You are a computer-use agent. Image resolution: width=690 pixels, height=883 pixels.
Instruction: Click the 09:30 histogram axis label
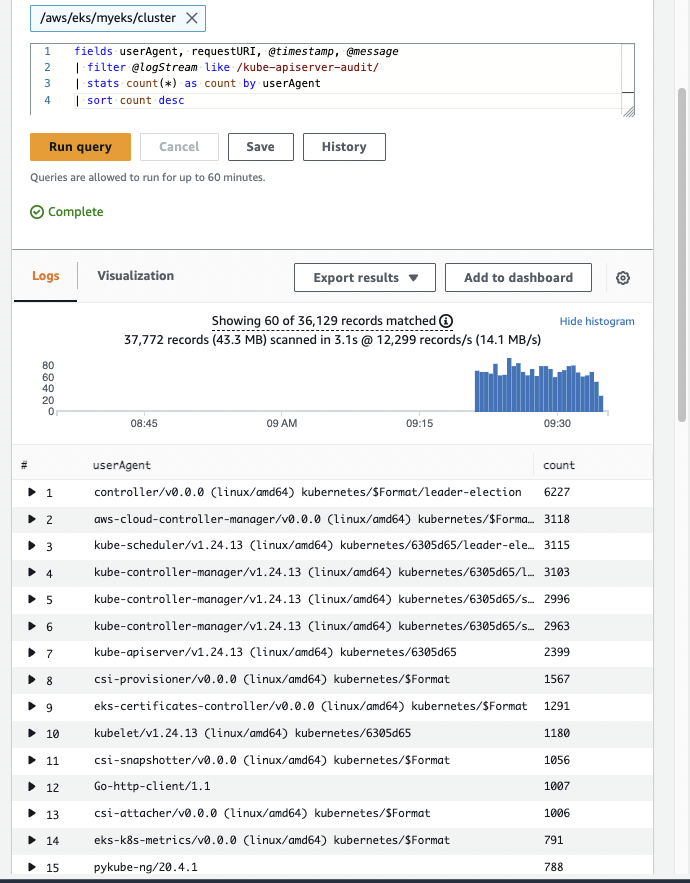[x=557, y=423]
